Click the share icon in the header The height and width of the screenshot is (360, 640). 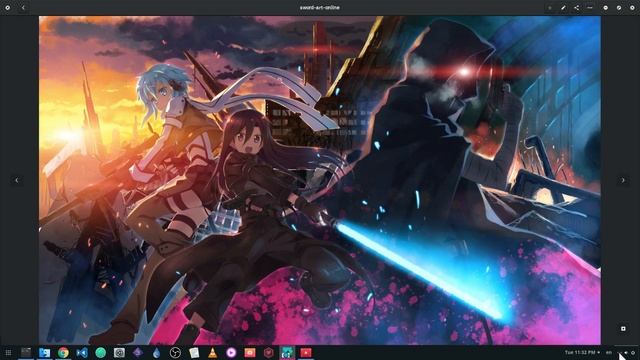coord(576,8)
